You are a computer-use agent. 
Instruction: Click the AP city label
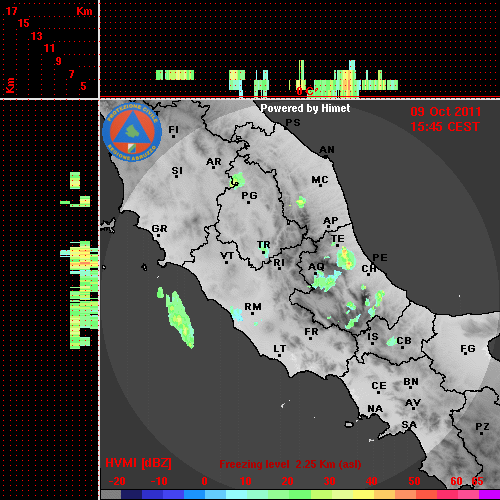coord(330,220)
